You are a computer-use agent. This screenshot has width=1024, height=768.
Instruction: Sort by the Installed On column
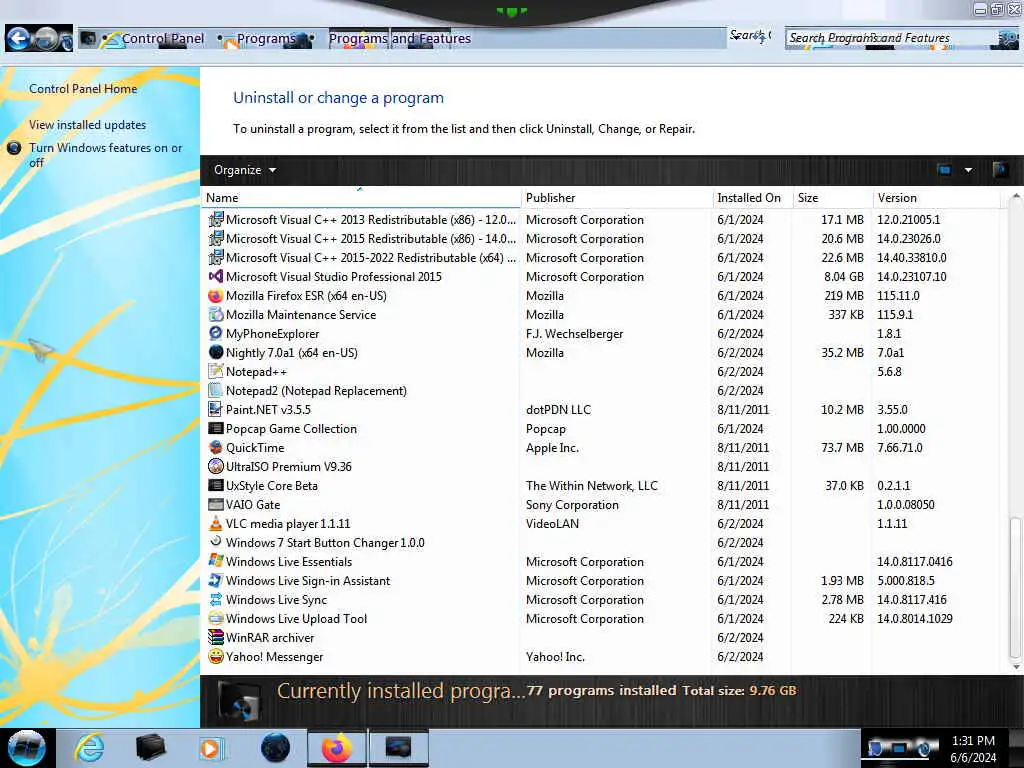click(x=752, y=198)
